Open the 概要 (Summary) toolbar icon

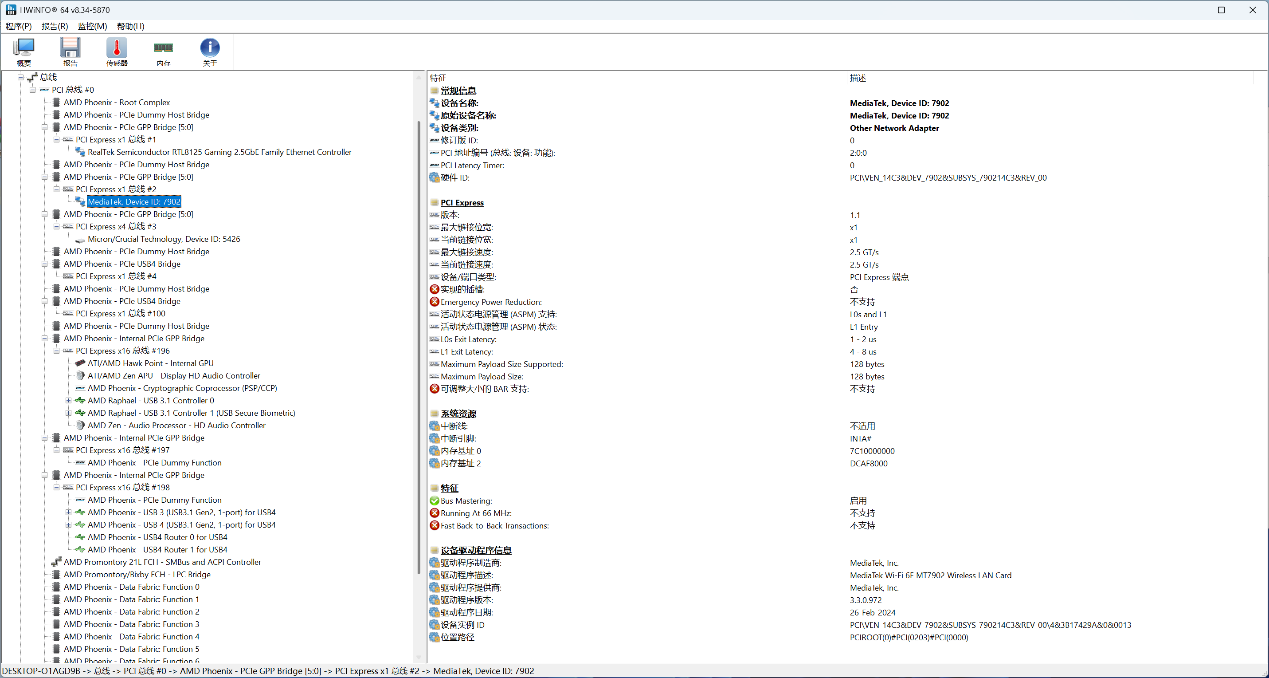click(23, 51)
